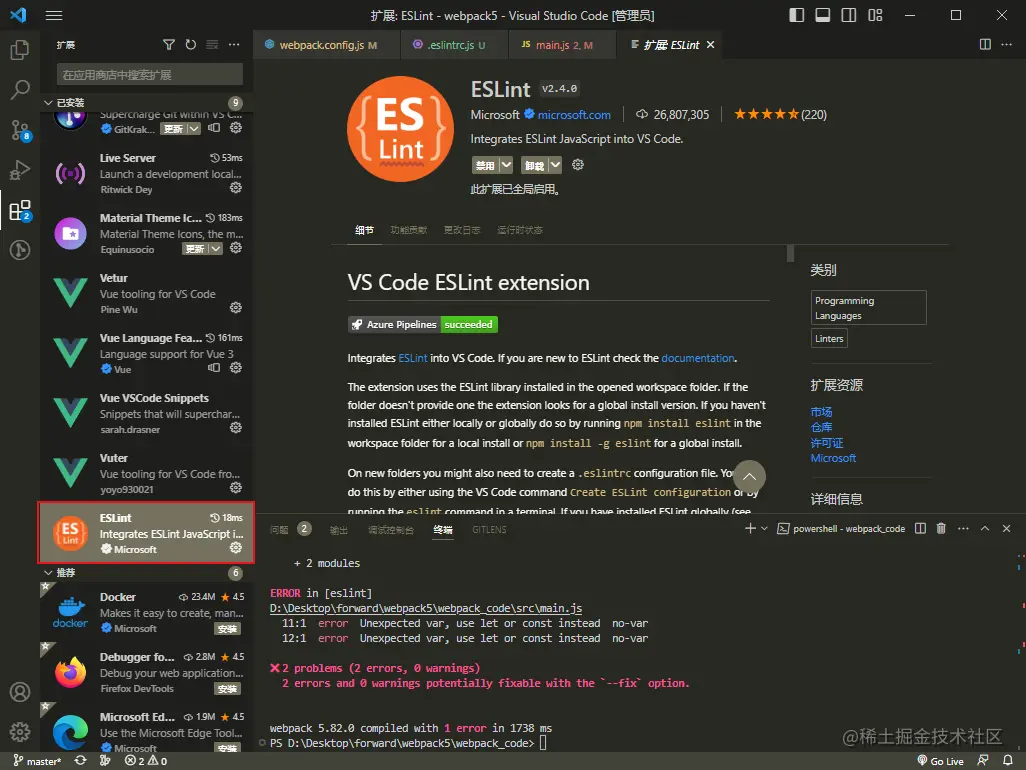1026x770 pixels.
Task: Clear extensions search results icon
Action: click(x=212, y=44)
